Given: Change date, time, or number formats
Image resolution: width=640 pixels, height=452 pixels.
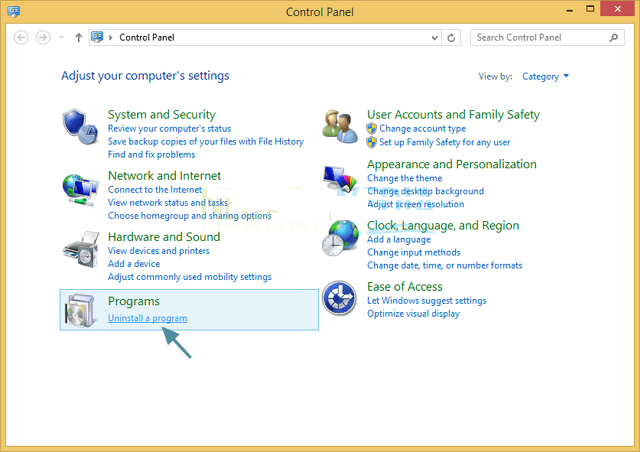Looking at the screenshot, I should 444,266.
